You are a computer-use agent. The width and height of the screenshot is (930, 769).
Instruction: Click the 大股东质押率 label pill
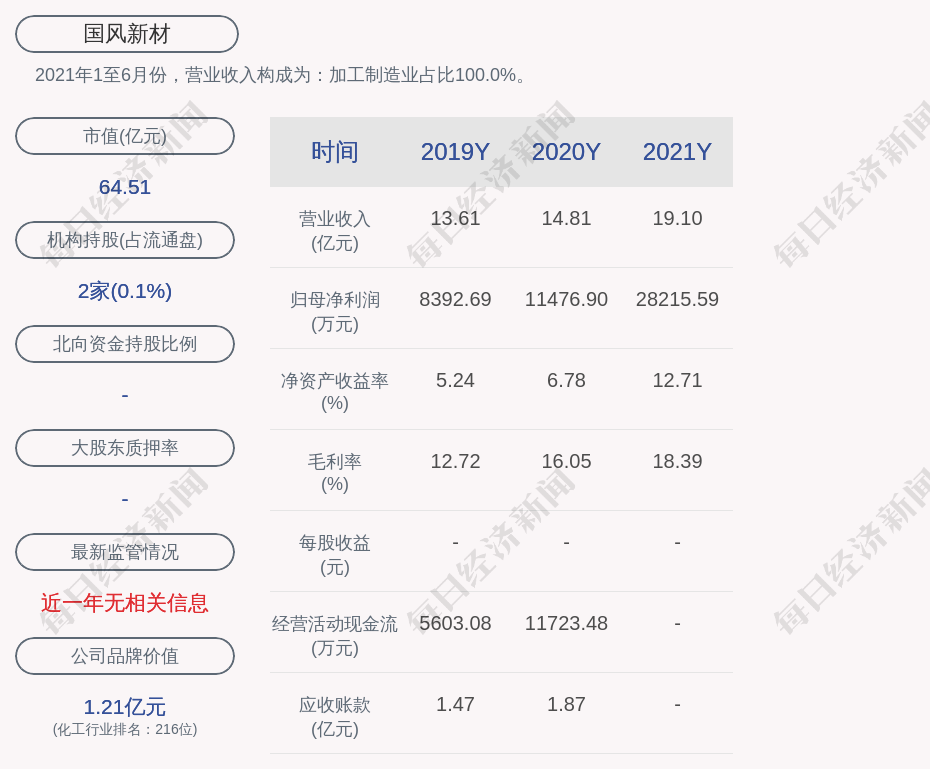(x=125, y=448)
